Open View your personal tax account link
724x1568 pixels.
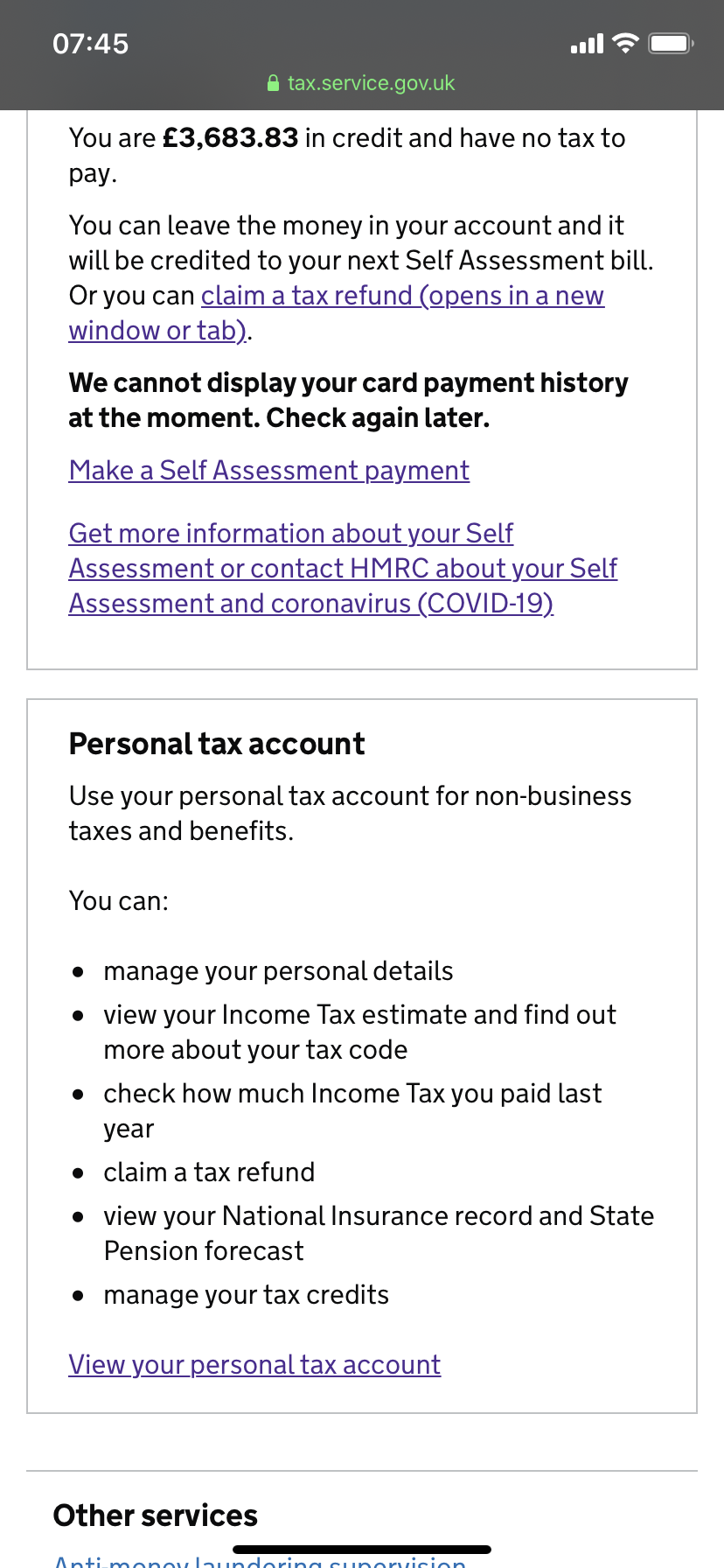254,1365
